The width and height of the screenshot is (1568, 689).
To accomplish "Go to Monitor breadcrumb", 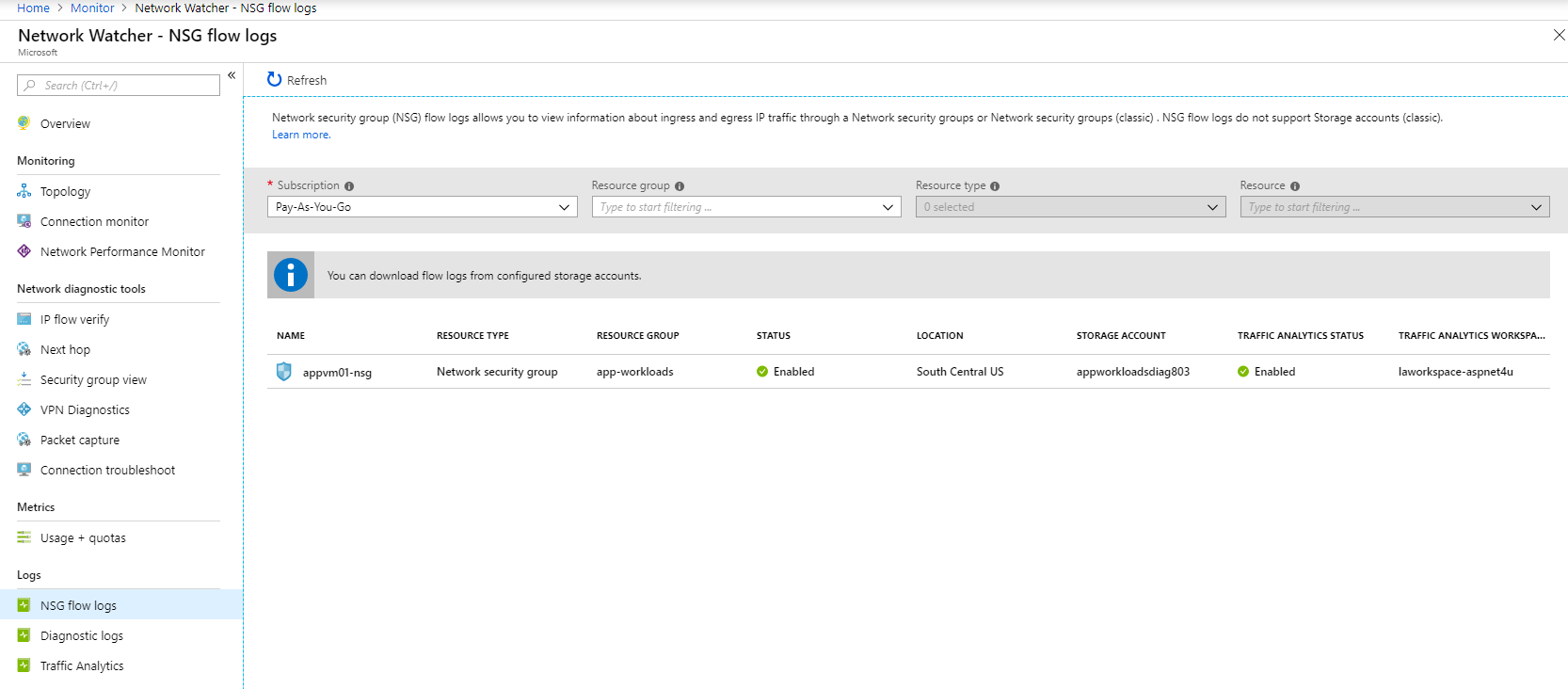I will (92, 8).
